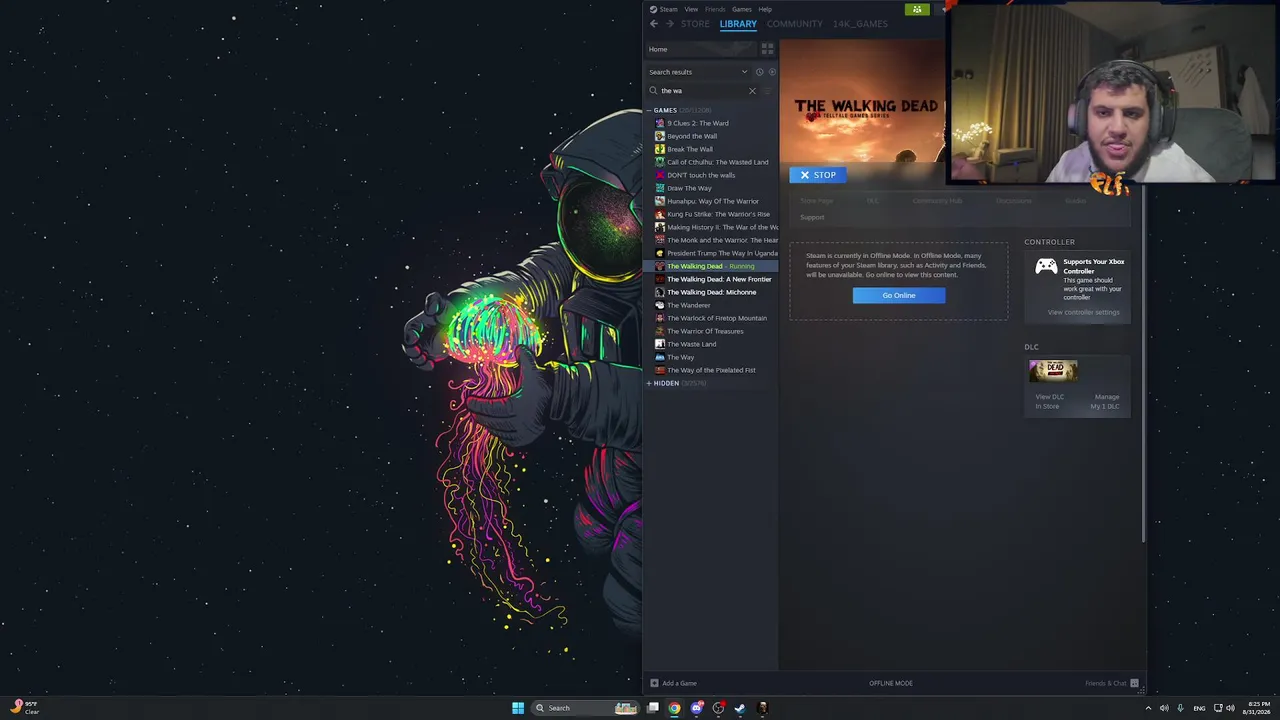Select The Walking Dead: A New Frontier
The width and height of the screenshot is (1280, 720).
(x=711, y=279)
